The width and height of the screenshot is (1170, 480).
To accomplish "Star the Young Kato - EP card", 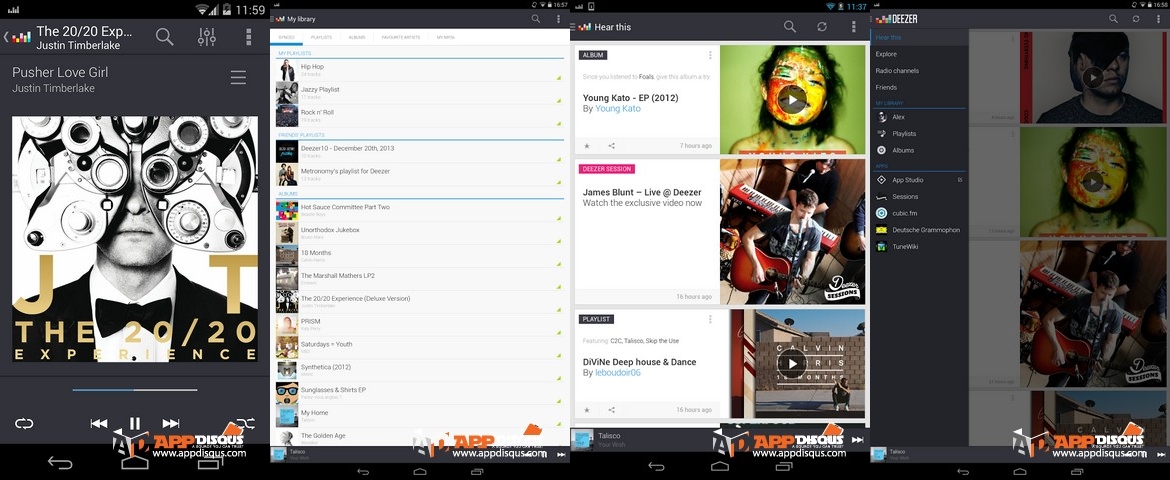I will (x=587, y=146).
